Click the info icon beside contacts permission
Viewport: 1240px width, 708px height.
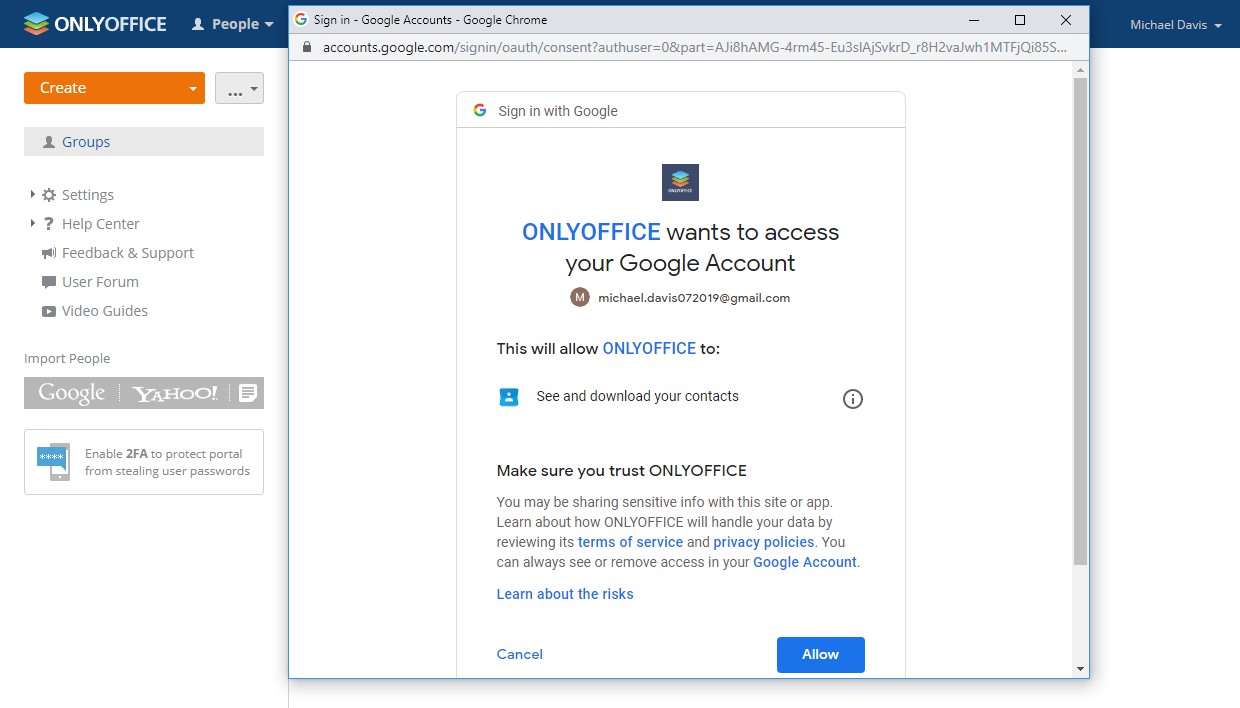(x=853, y=399)
